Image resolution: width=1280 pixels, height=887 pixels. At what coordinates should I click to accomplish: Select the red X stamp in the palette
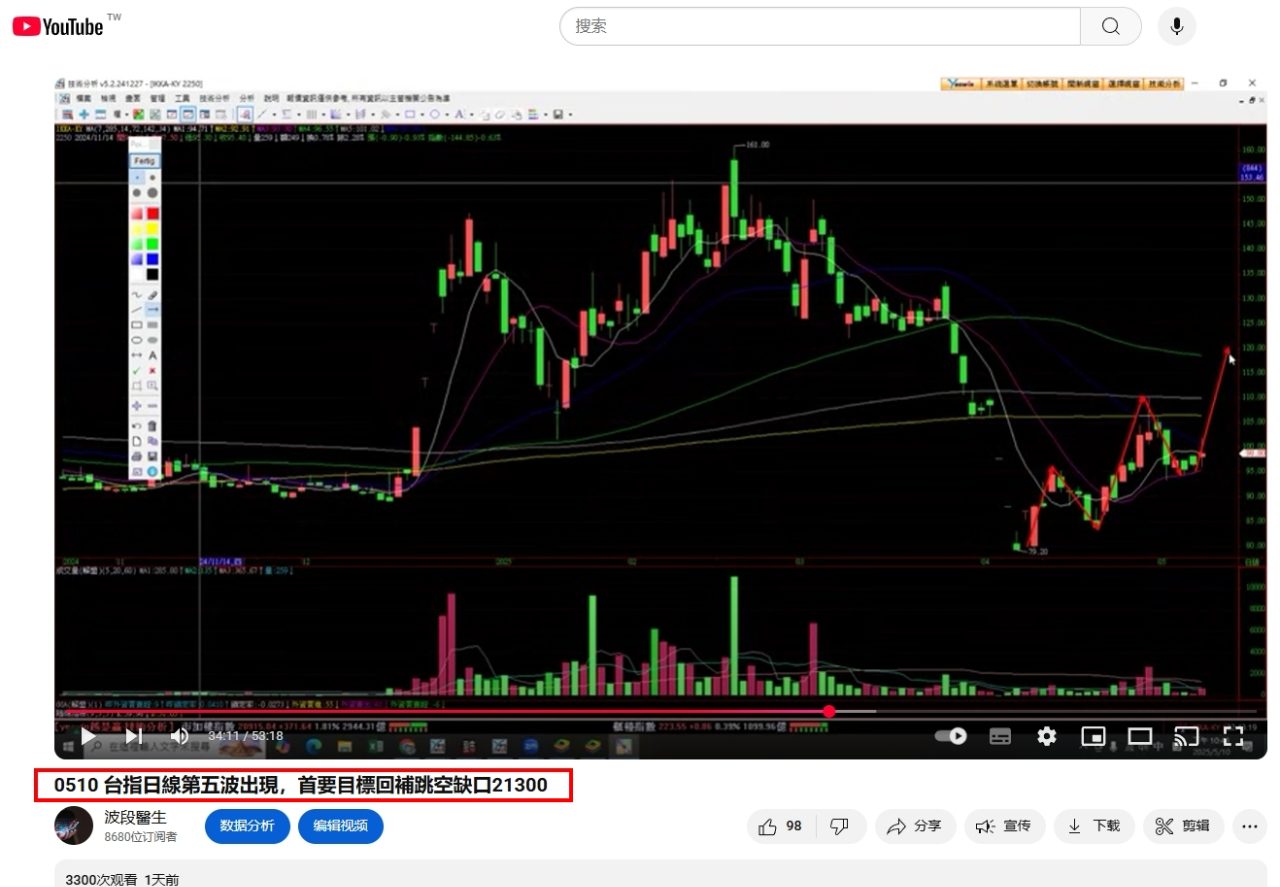(152, 371)
